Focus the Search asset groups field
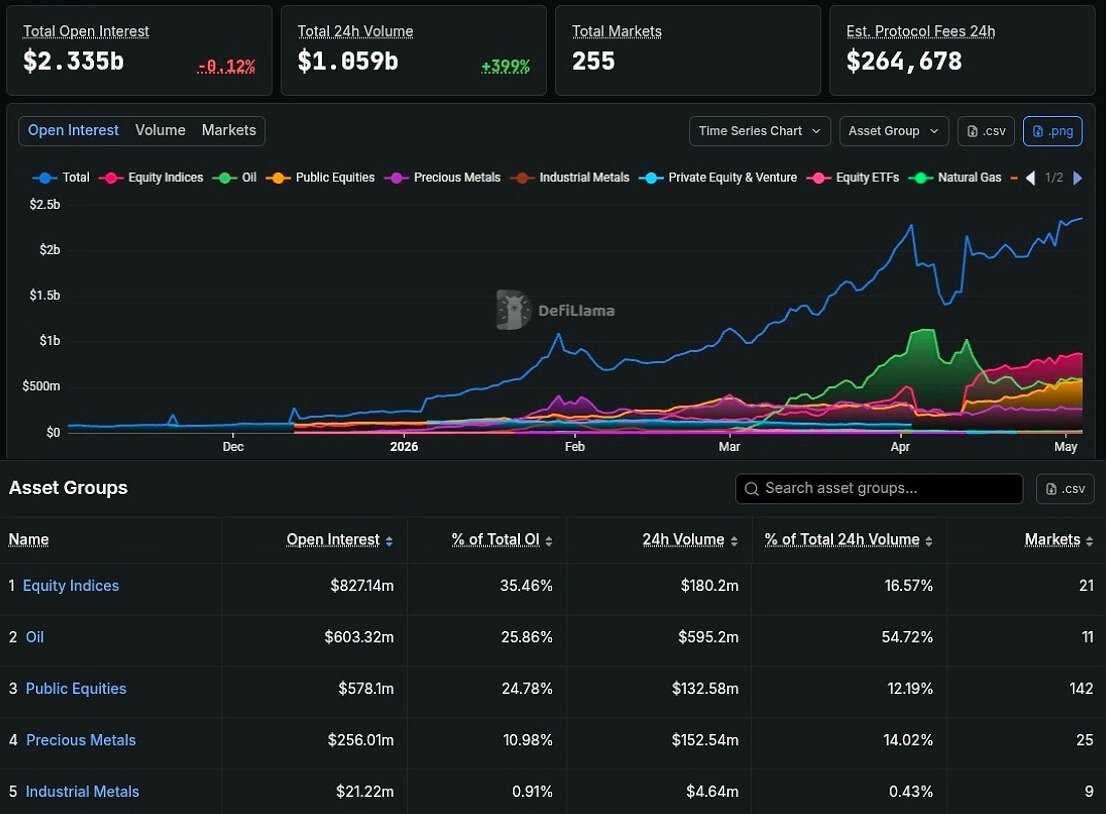This screenshot has width=1106, height=814. point(879,489)
